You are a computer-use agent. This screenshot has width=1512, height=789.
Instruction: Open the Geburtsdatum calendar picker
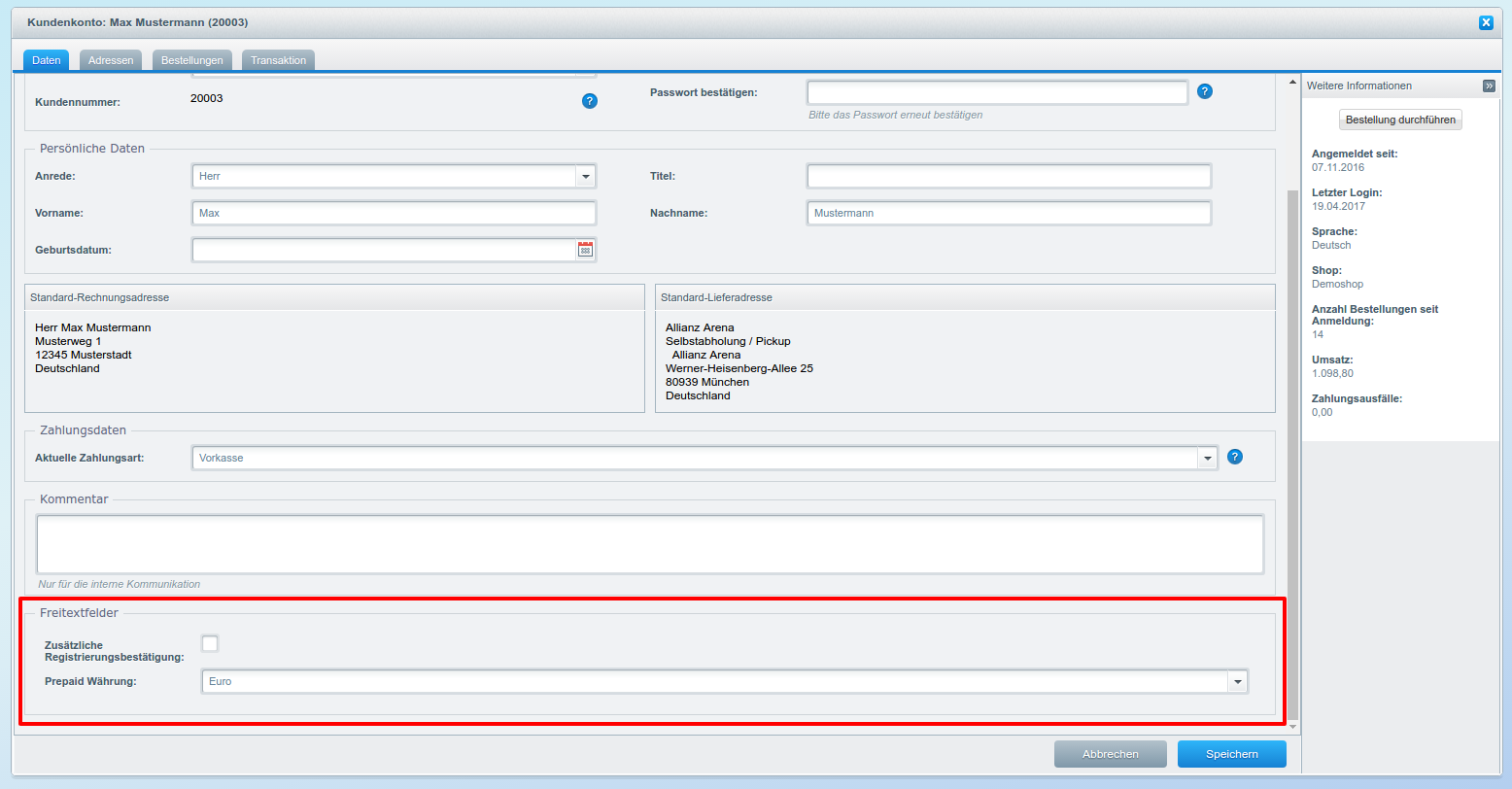click(585, 250)
